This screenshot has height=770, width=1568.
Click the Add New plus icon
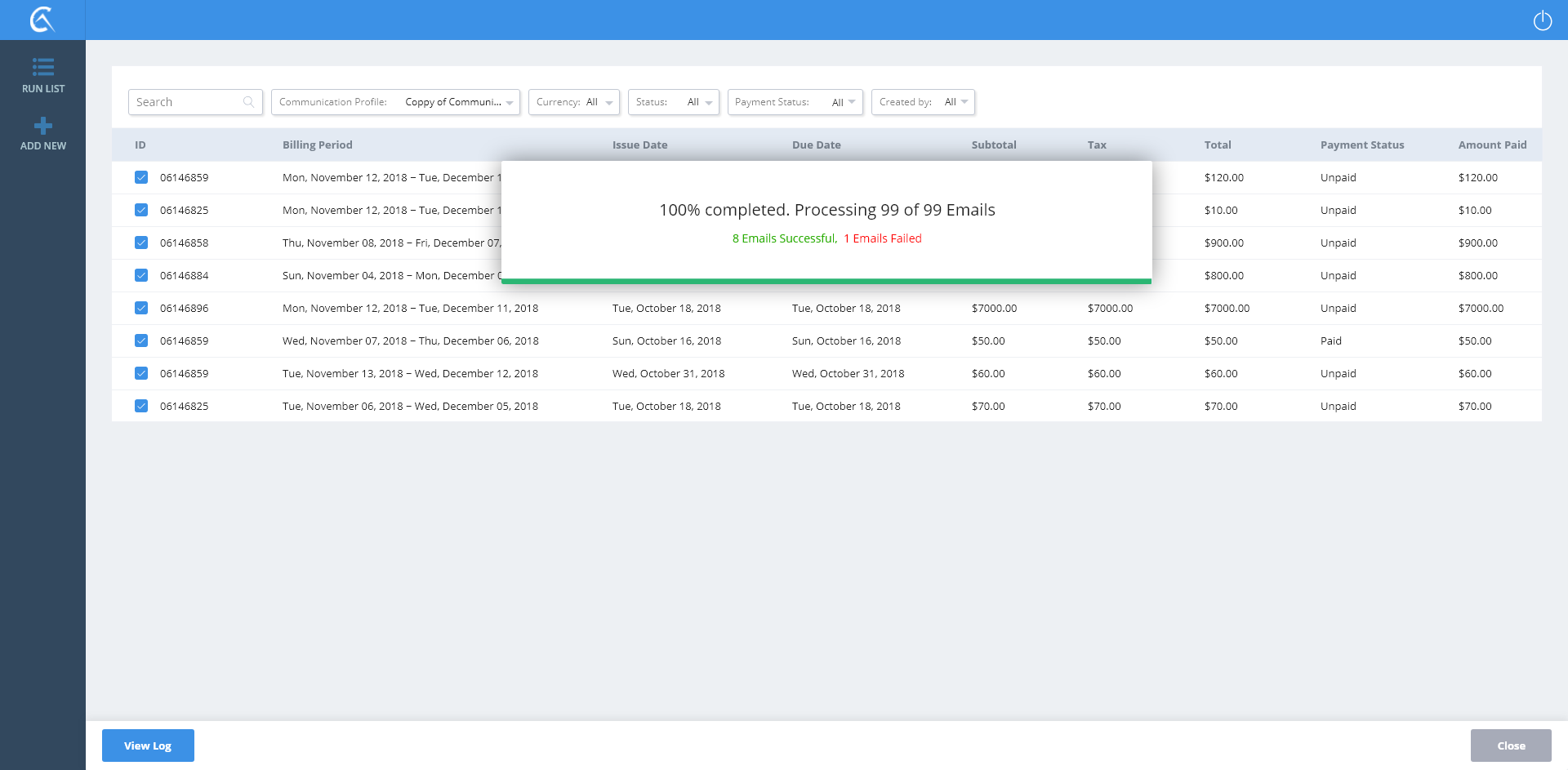click(43, 126)
